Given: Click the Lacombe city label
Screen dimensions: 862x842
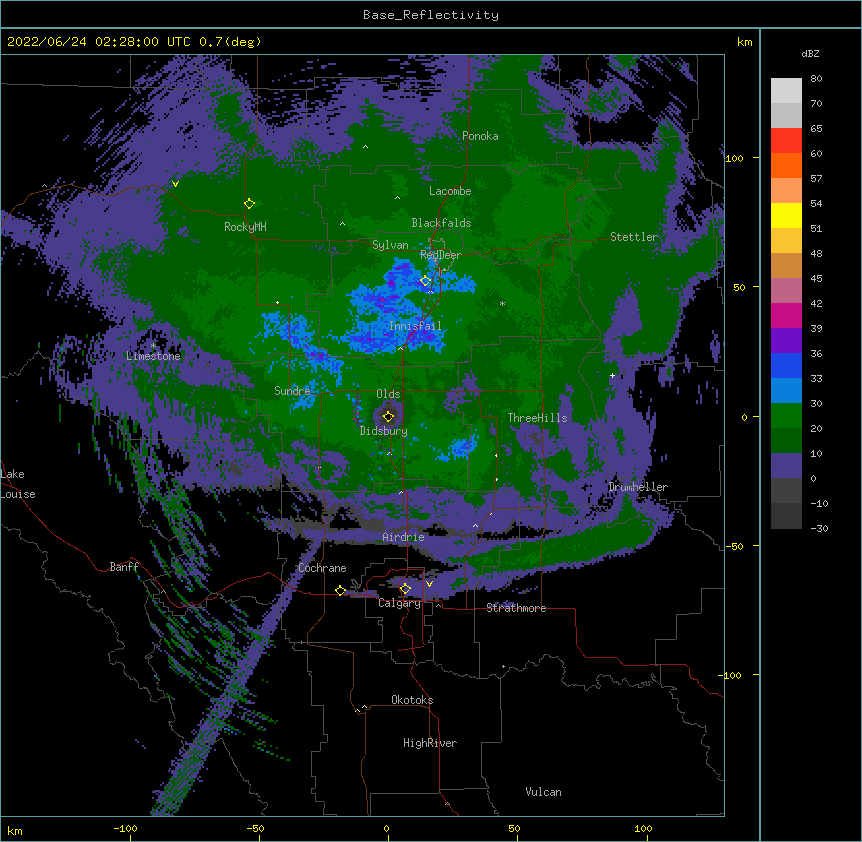Looking at the screenshot, I should (450, 191).
